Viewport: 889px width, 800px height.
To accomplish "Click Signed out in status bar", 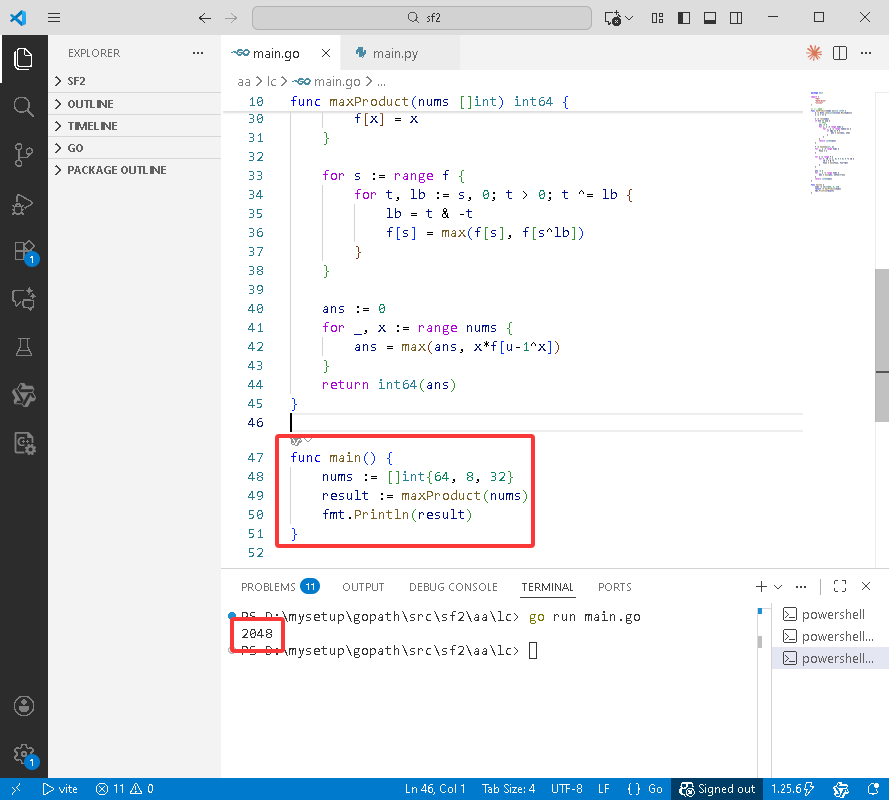I will tap(717, 789).
